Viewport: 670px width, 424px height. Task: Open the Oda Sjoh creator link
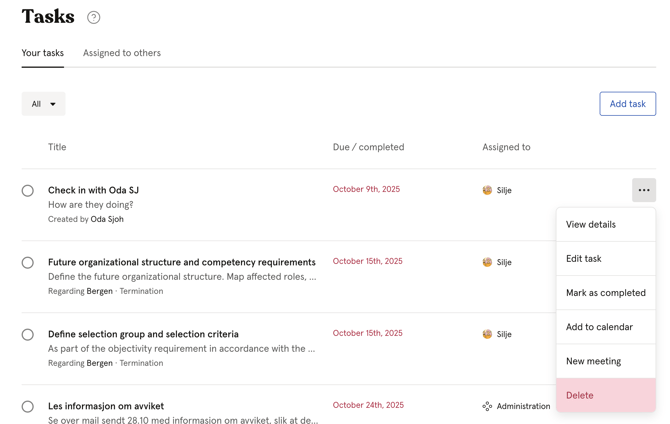(x=107, y=219)
